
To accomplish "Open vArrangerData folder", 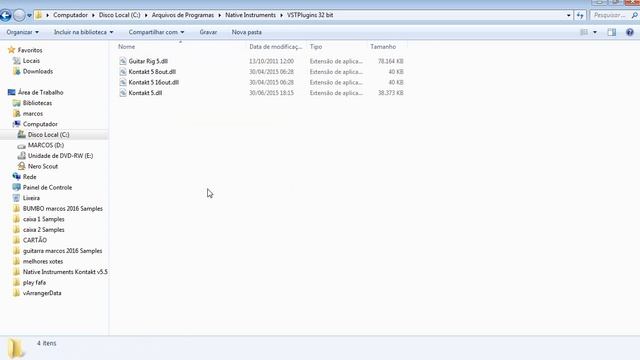I will pos(42,293).
